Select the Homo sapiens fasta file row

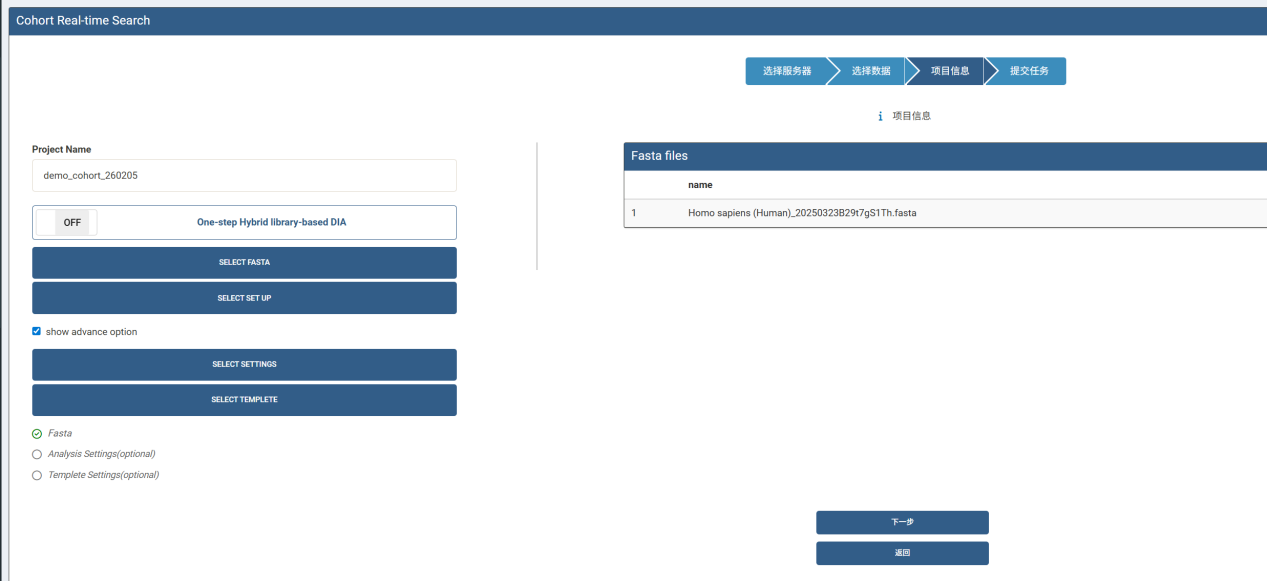(x=945, y=213)
